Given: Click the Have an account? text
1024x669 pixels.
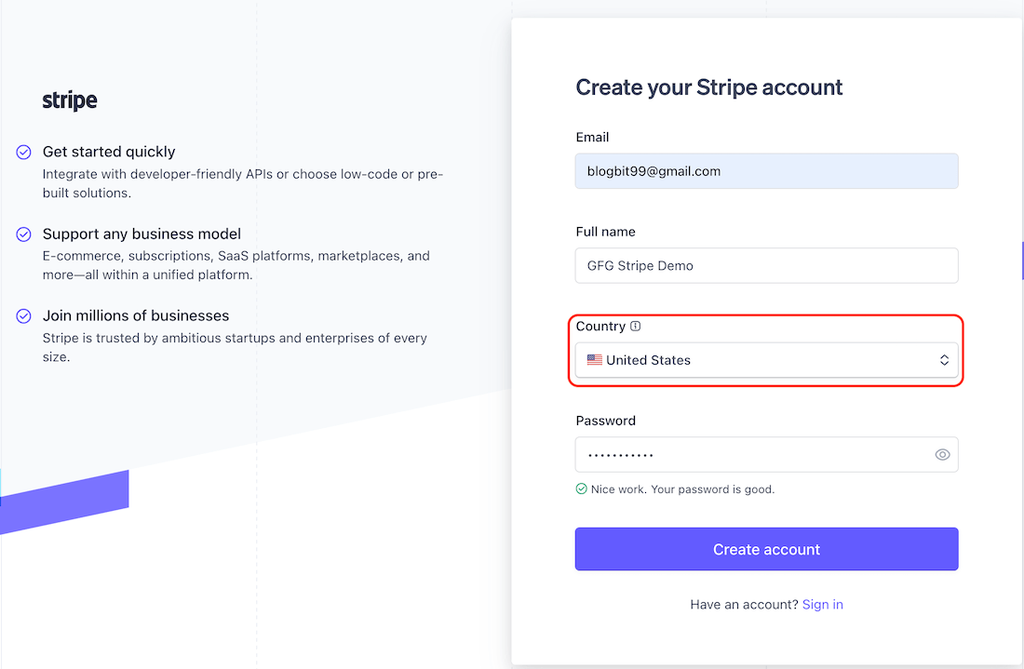Looking at the screenshot, I should [x=743, y=604].
